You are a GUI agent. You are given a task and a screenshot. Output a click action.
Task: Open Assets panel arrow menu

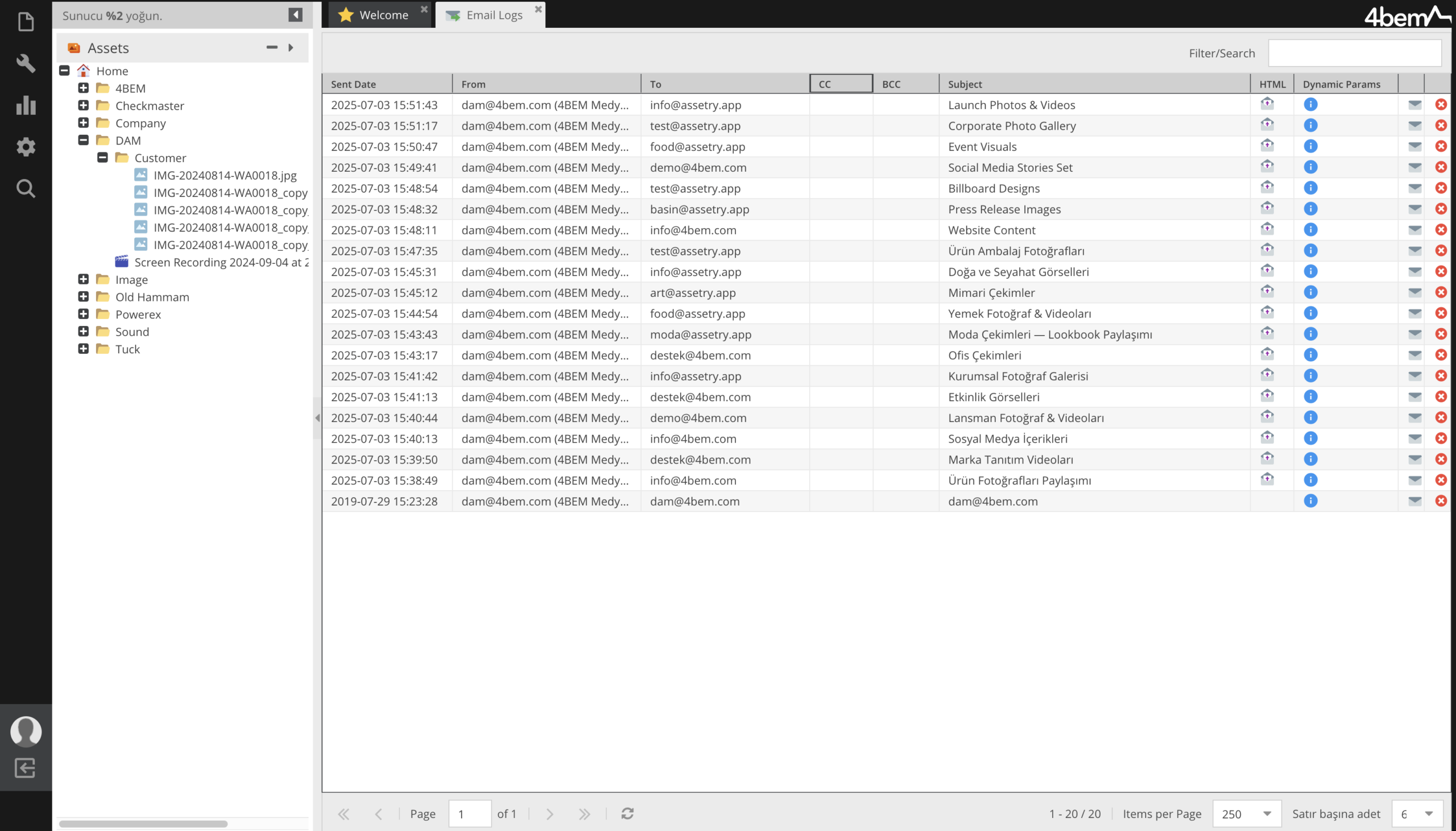[291, 47]
